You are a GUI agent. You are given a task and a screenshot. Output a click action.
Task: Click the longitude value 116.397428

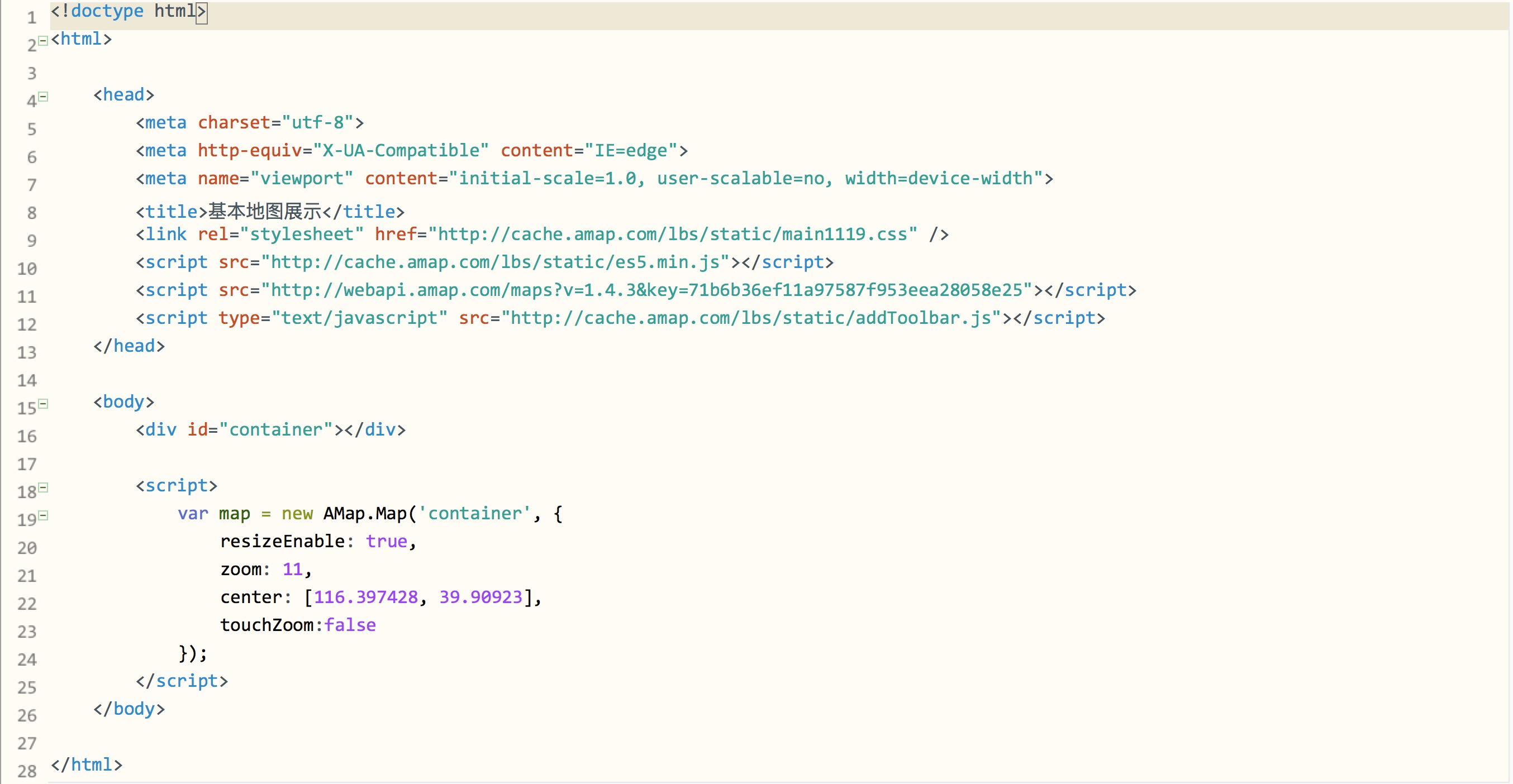point(365,597)
